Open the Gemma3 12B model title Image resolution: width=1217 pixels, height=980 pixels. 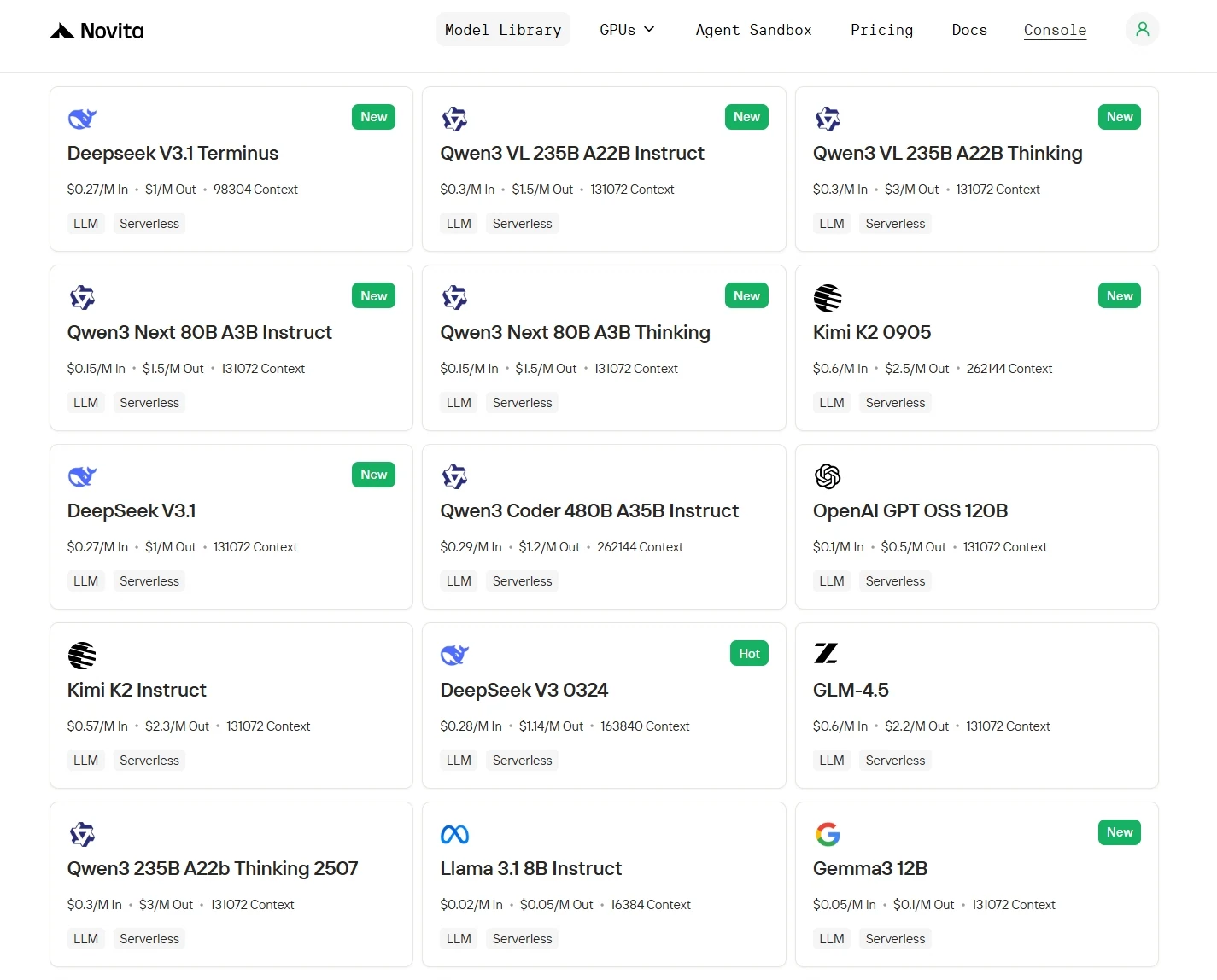pos(870,869)
